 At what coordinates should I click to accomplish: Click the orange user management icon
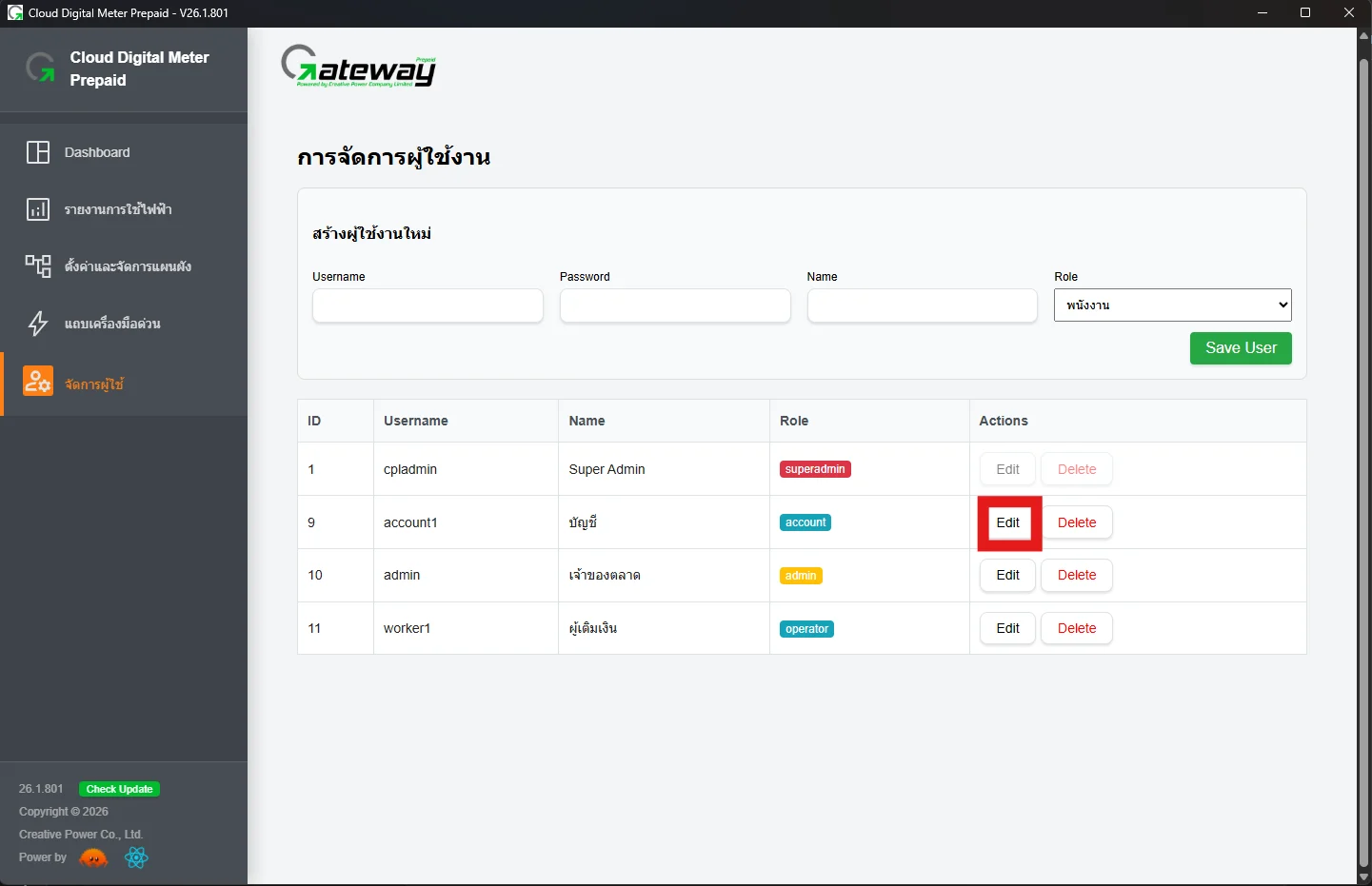tap(38, 381)
